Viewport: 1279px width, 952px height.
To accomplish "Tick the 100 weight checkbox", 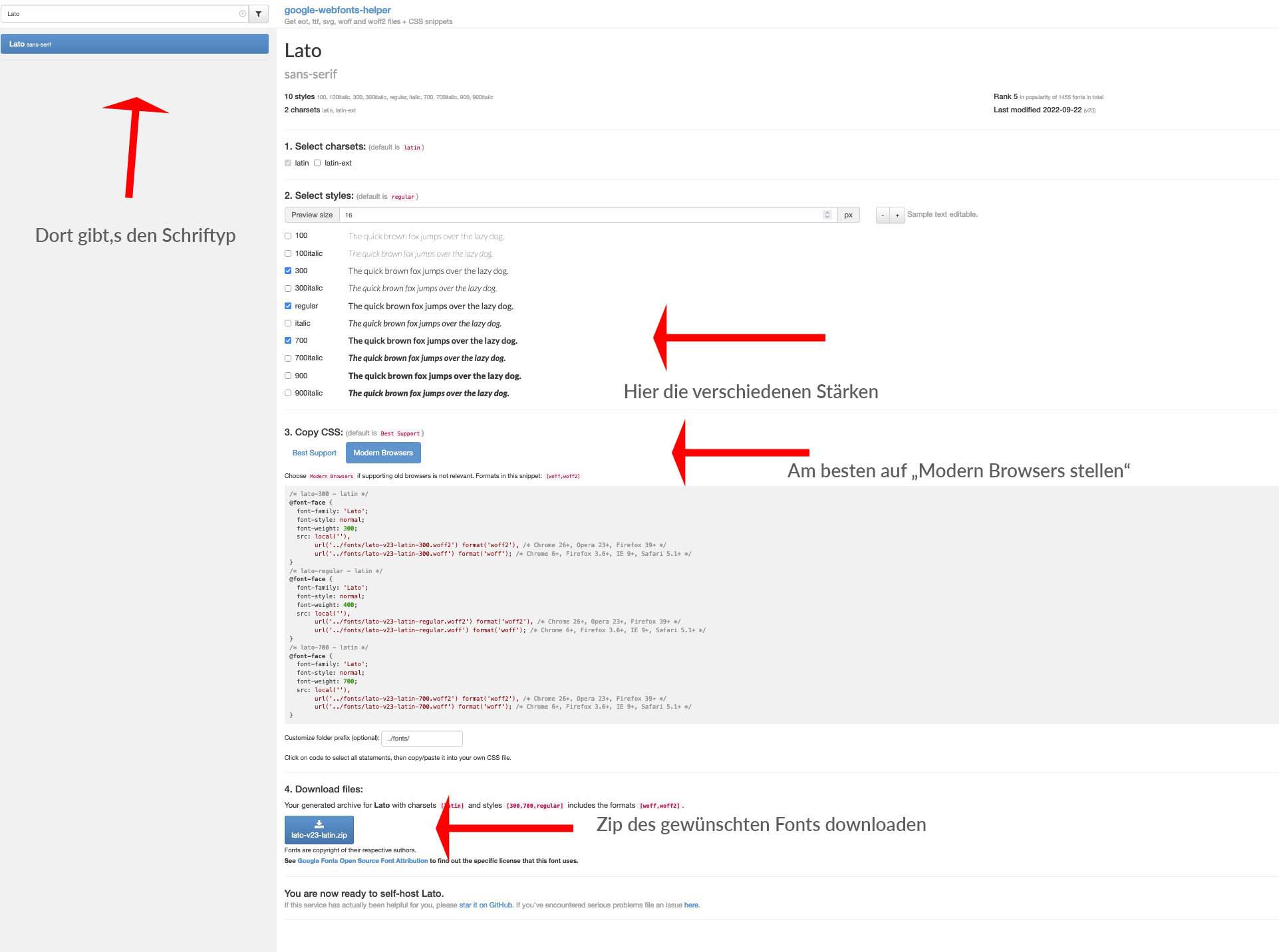I will pyautogui.click(x=288, y=235).
